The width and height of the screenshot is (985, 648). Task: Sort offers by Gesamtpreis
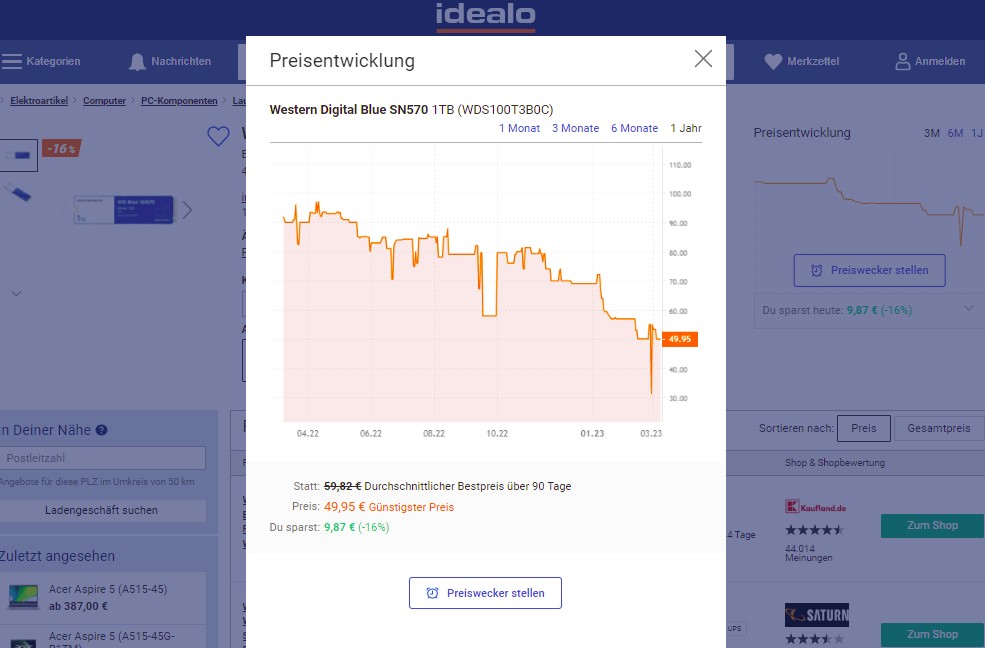[938, 428]
